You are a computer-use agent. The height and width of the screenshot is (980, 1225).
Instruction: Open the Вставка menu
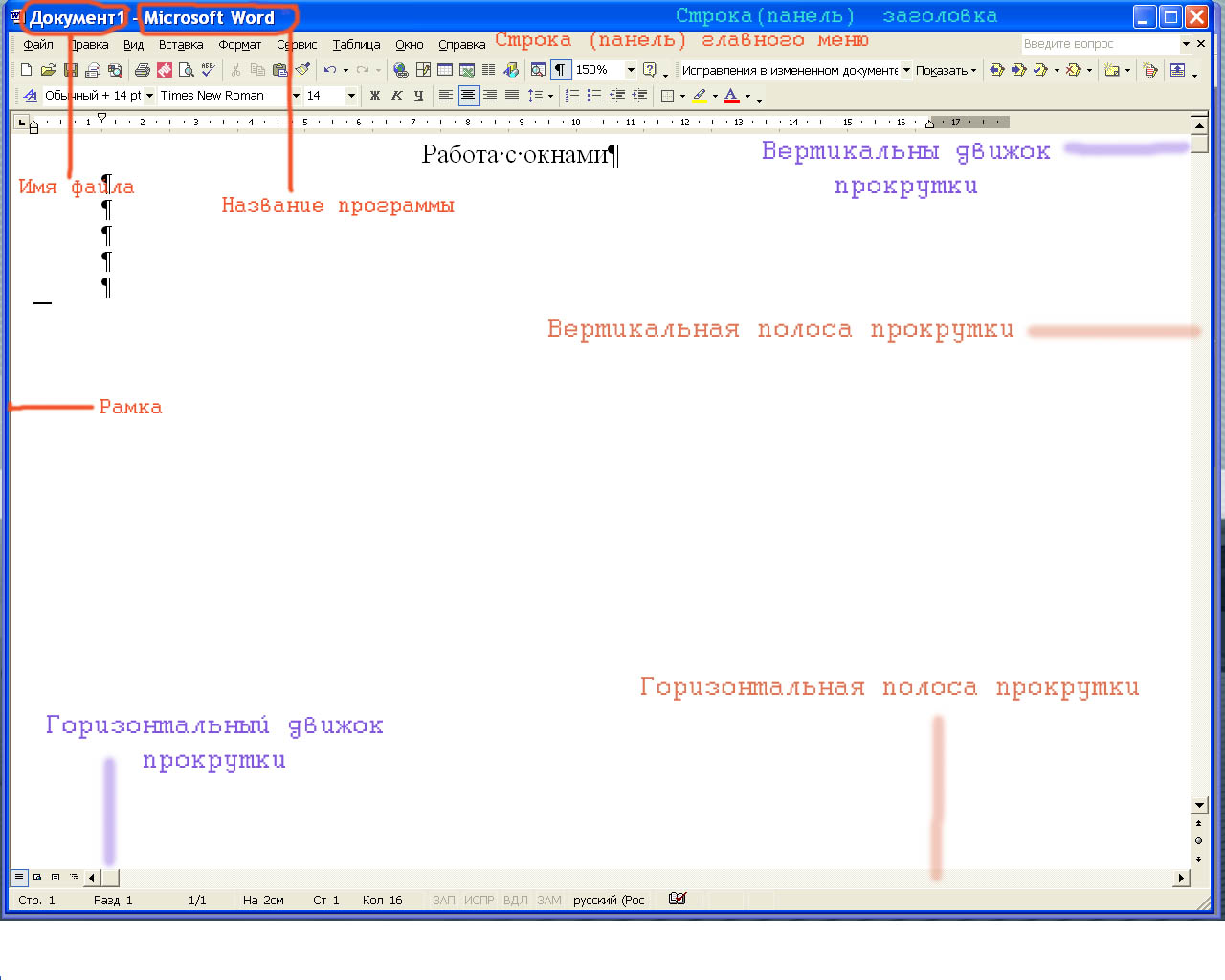181,44
